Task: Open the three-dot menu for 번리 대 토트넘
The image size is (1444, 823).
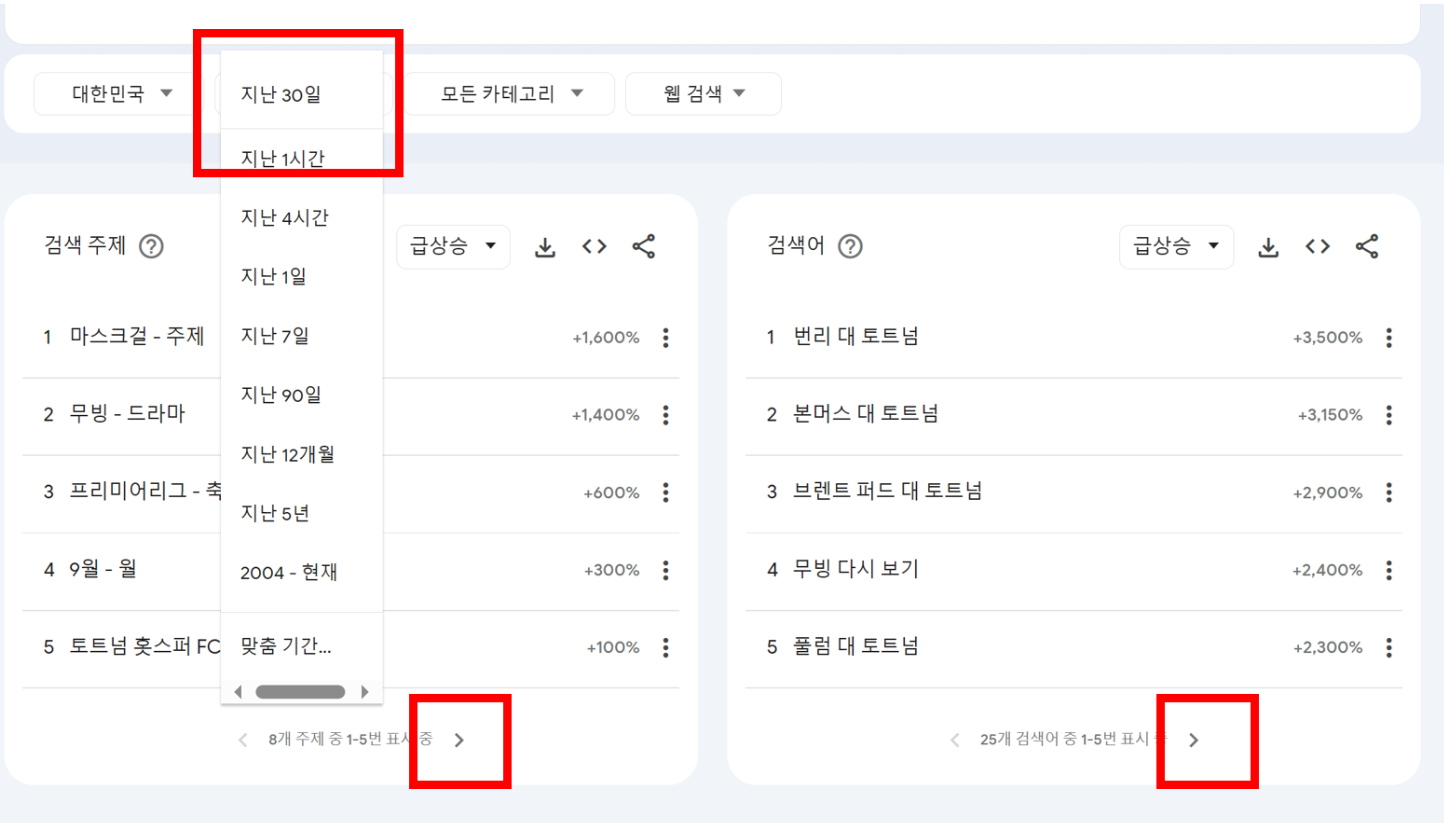Action: click(x=1388, y=337)
